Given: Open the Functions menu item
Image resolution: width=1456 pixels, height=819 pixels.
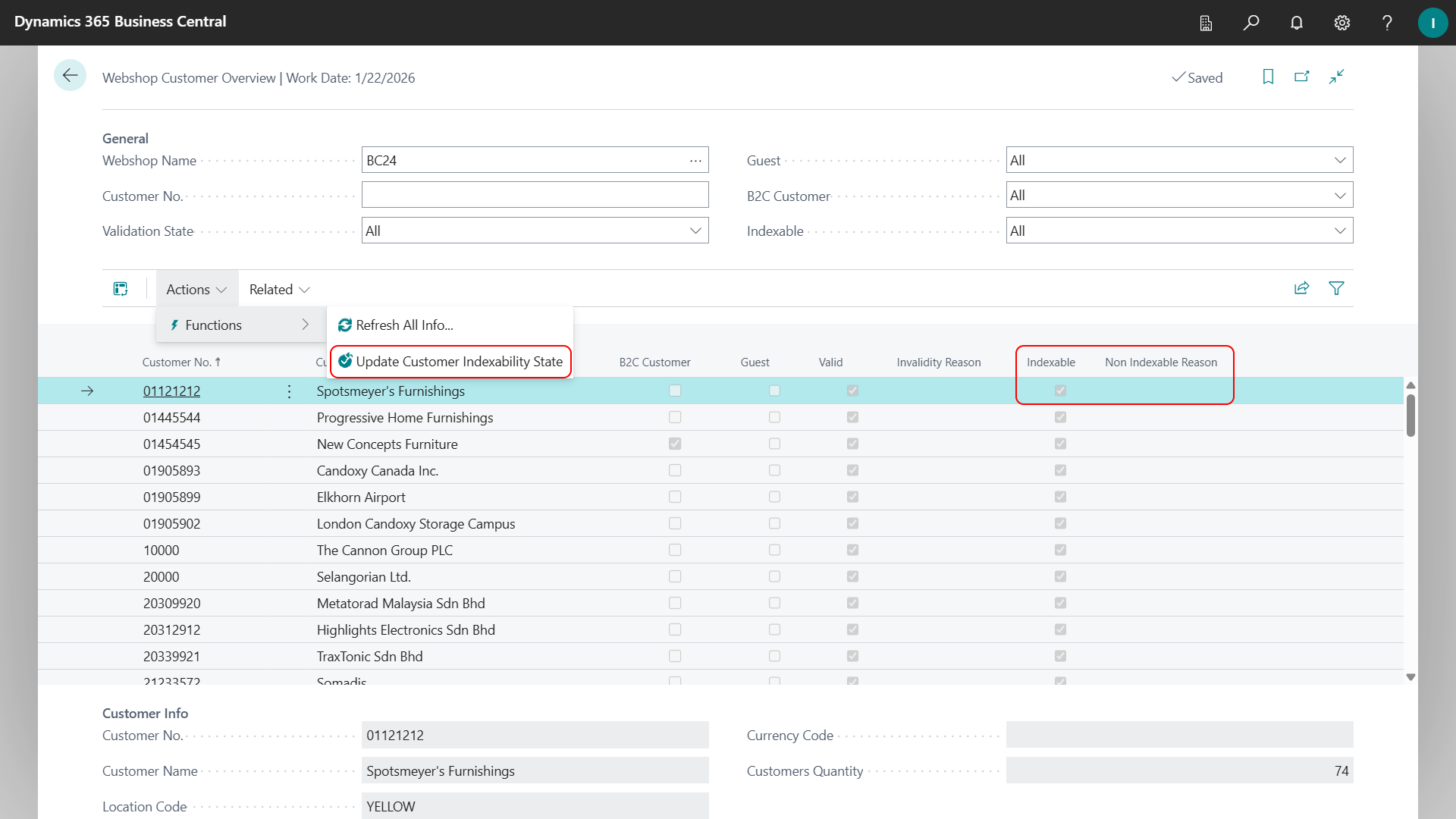Looking at the screenshot, I should click(240, 325).
